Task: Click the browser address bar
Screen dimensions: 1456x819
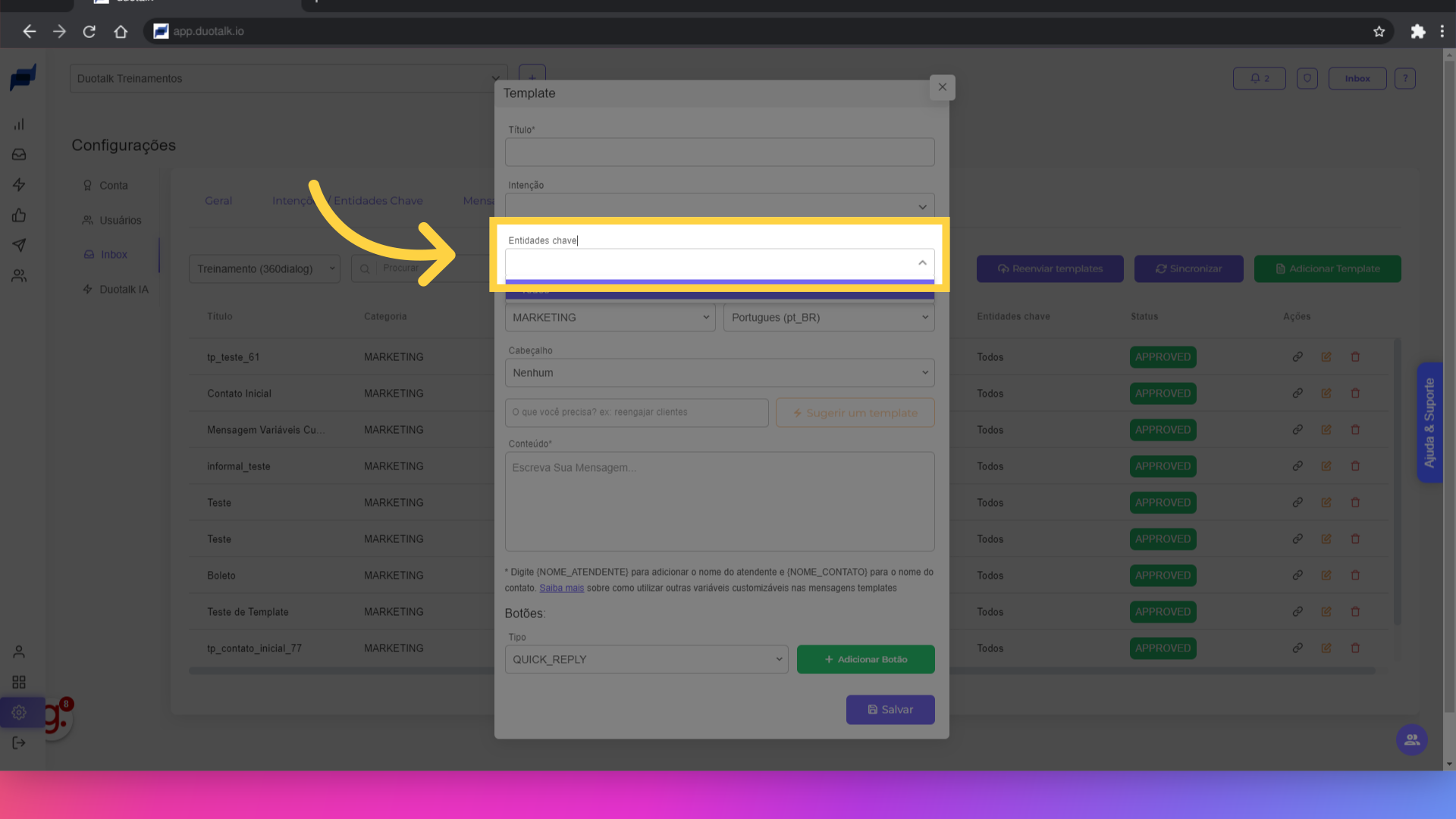Action: tap(758, 31)
